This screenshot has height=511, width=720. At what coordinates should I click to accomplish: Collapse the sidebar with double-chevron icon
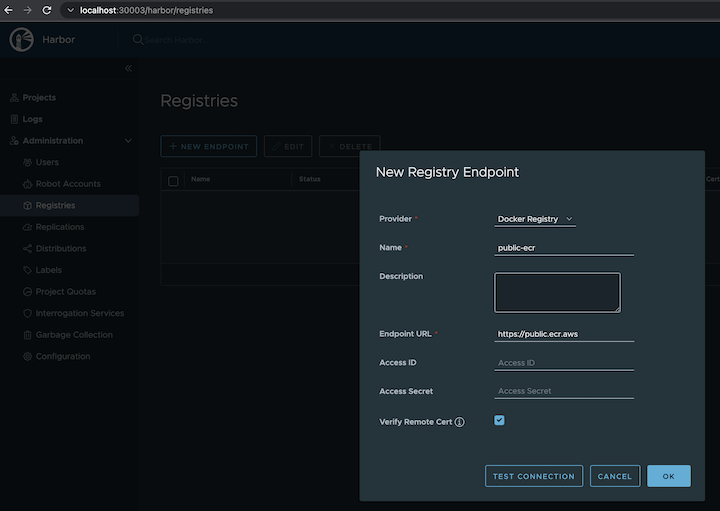(128, 68)
